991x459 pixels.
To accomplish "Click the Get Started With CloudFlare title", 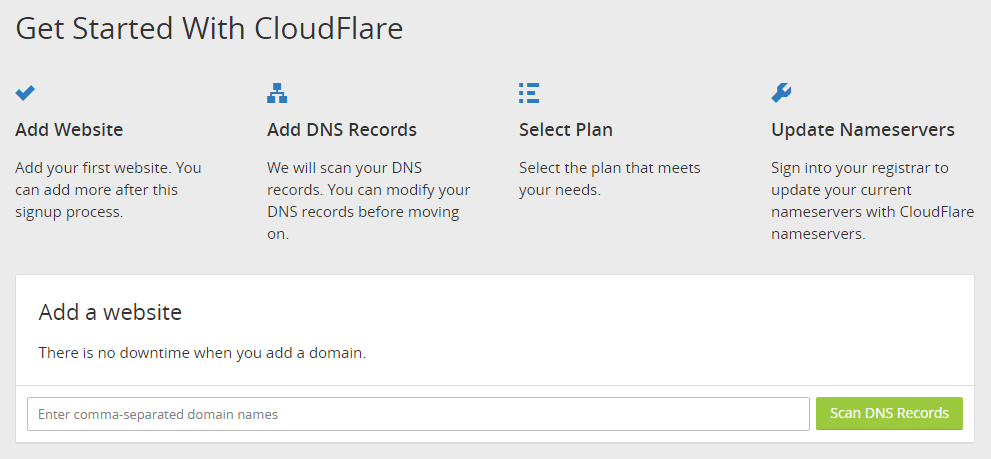I will tap(209, 29).
